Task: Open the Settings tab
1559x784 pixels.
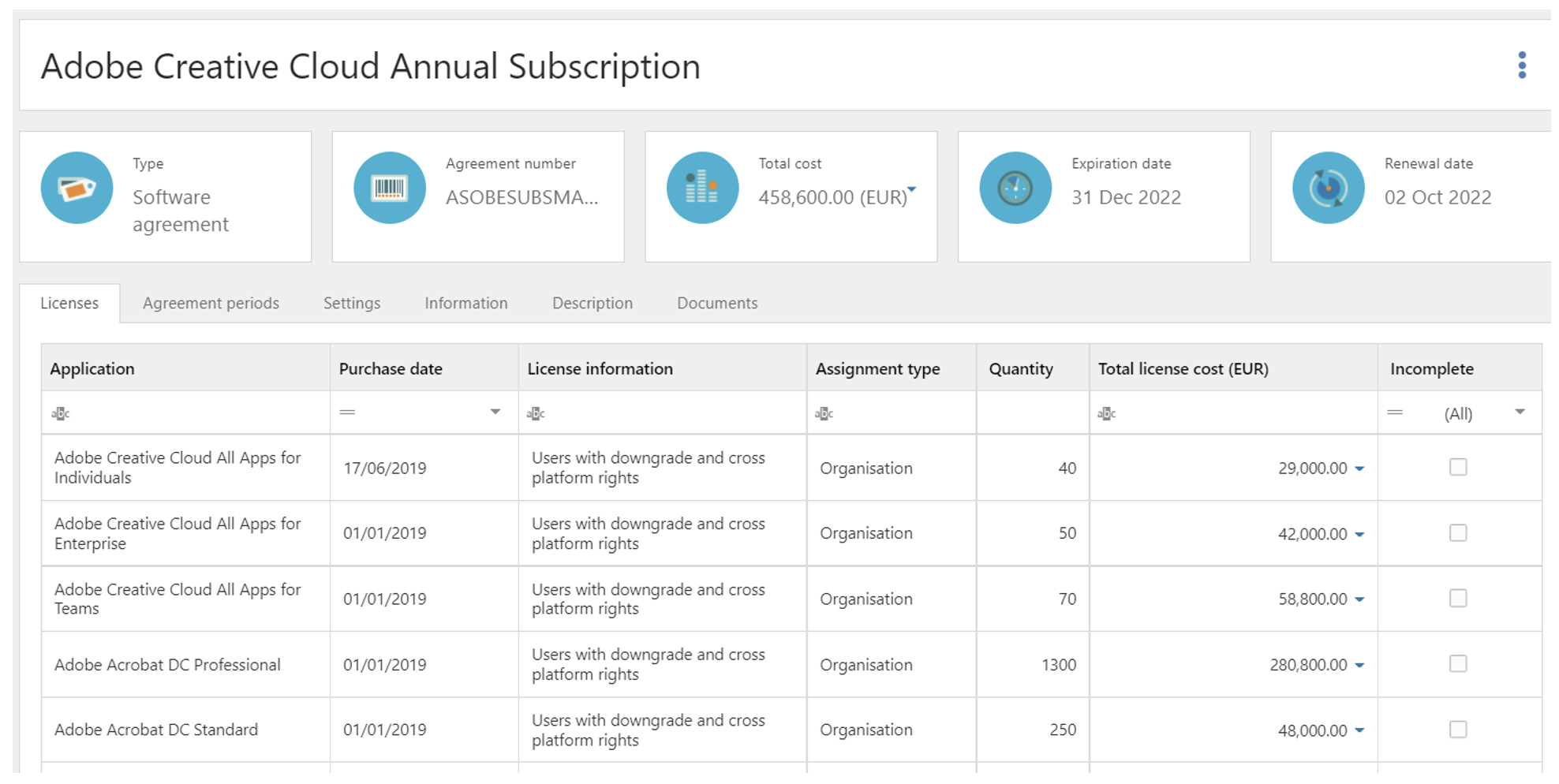Action: (x=352, y=303)
